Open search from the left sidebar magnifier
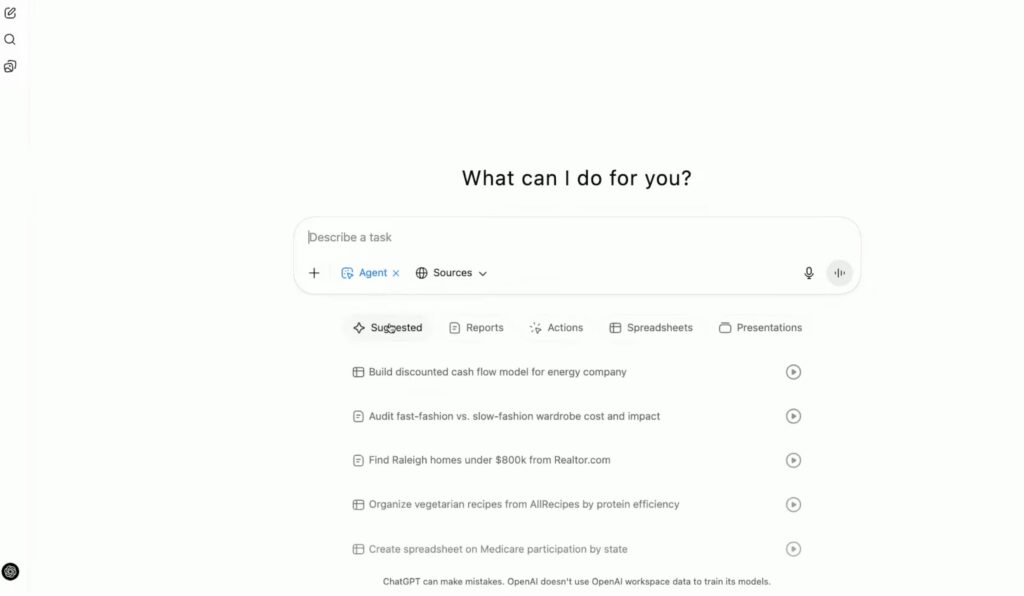 coord(10,40)
